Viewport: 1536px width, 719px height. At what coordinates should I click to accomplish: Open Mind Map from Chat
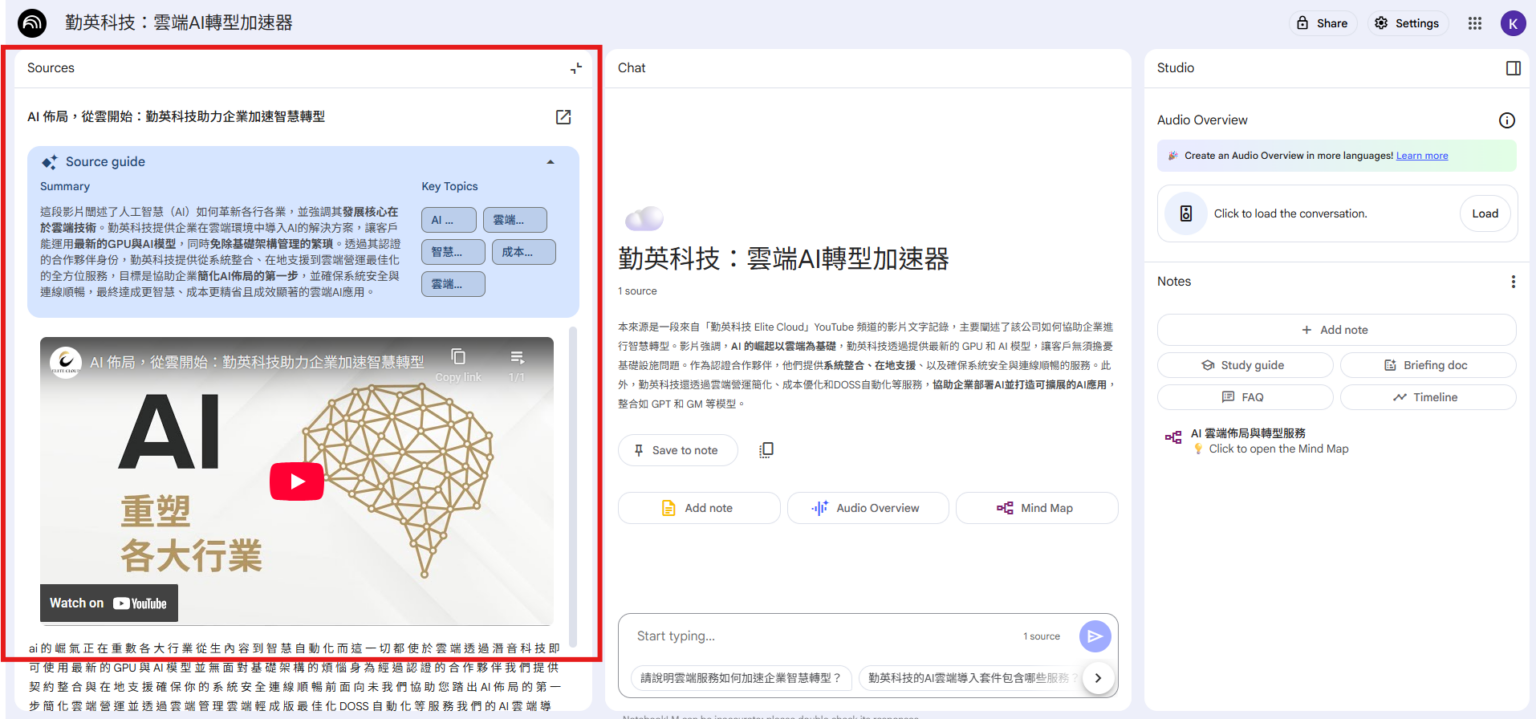click(1037, 508)
